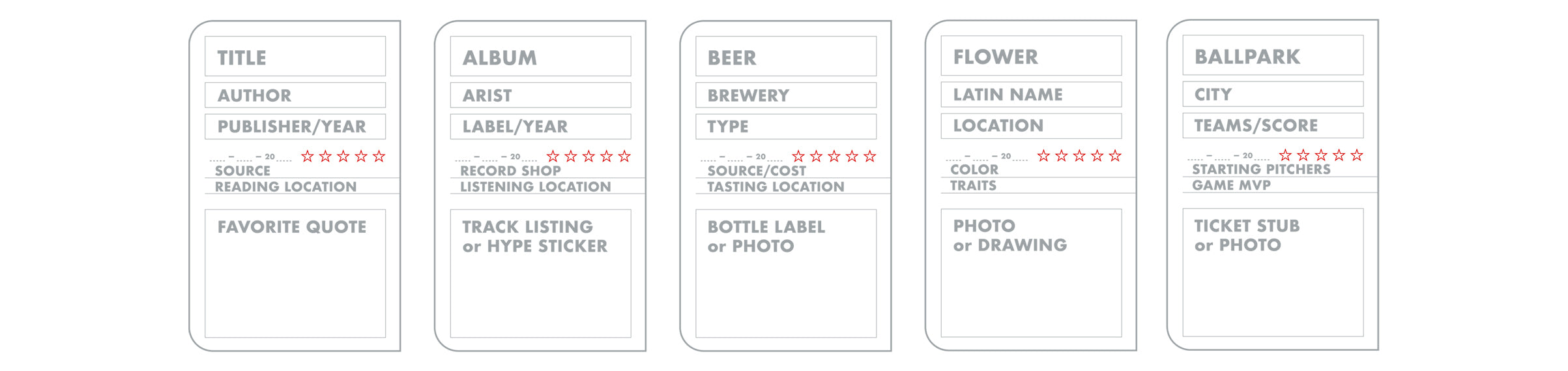Click the TITLE field on the book card

[295, 57]
